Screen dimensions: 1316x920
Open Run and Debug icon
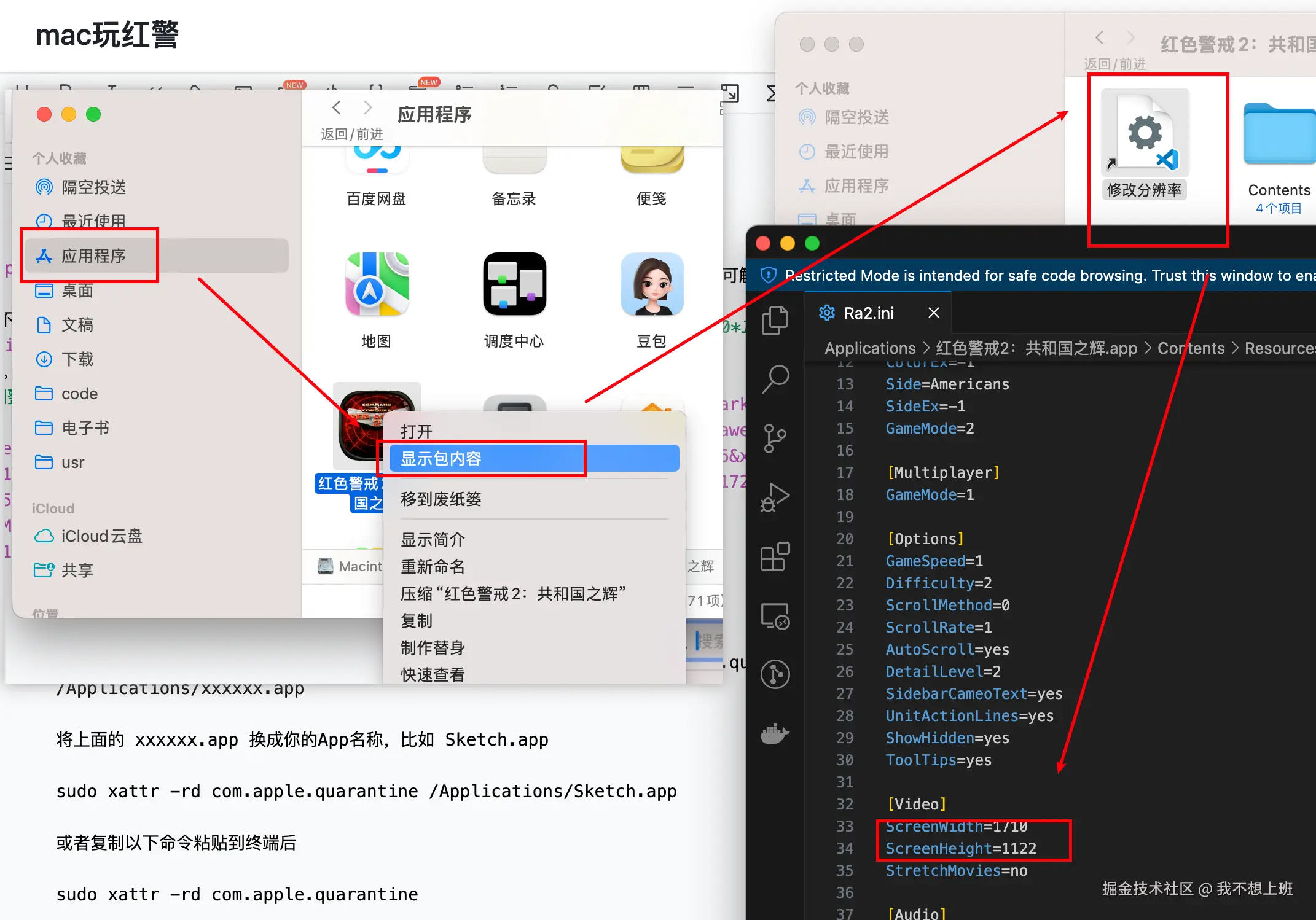(x=775, y=497)
